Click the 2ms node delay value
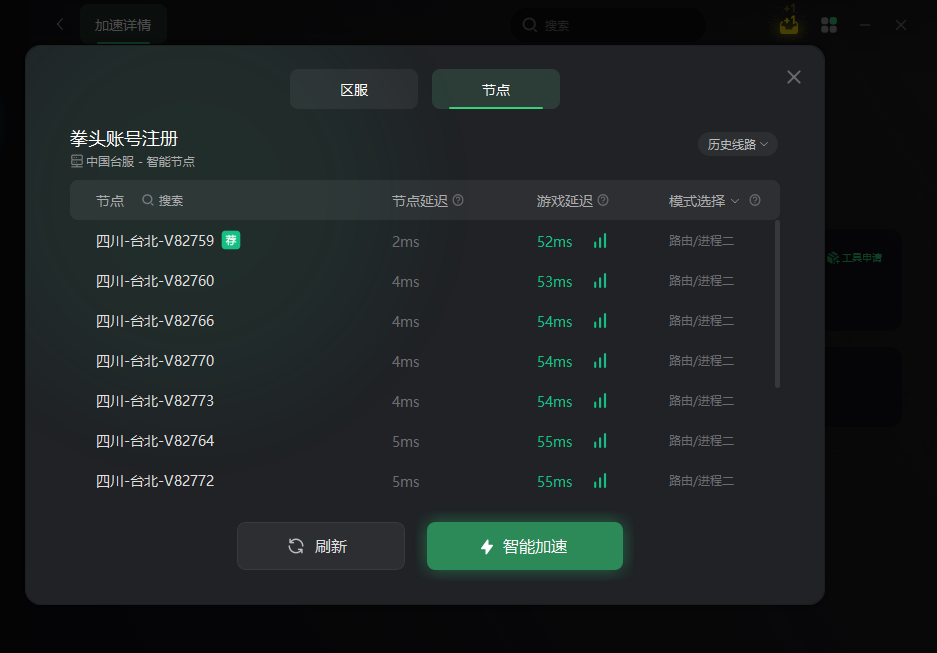The width and height of the screenshot is (937, 653). [406, 242]
